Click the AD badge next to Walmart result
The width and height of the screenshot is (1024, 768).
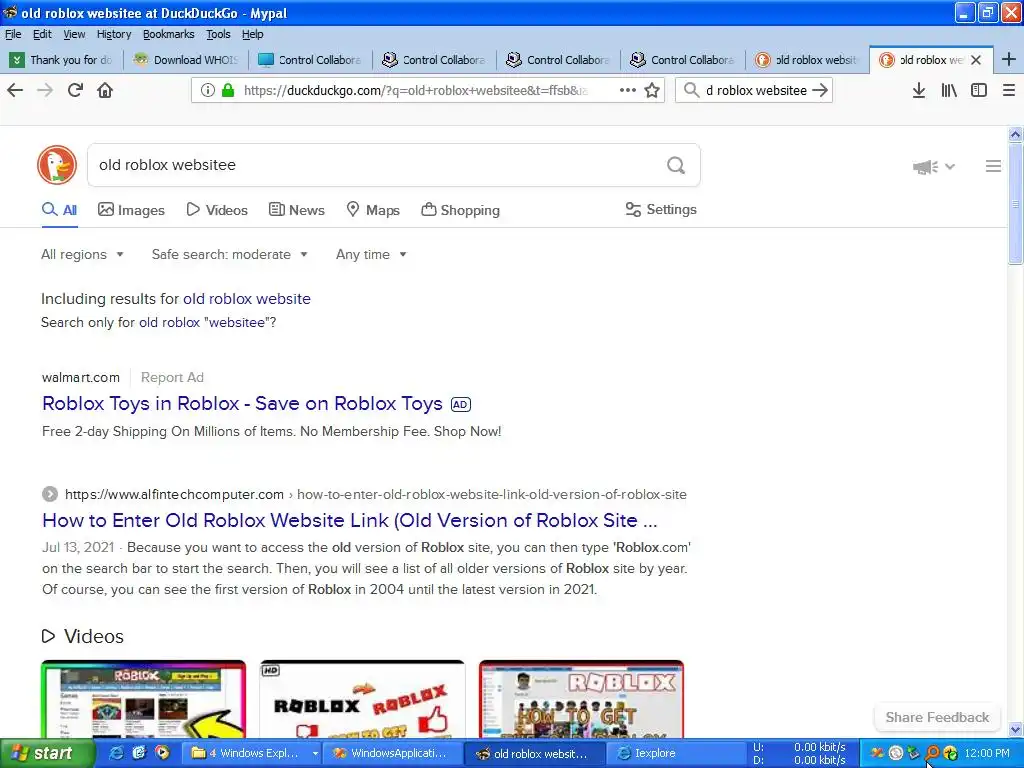pyautogui.click(x=460, y=404)
